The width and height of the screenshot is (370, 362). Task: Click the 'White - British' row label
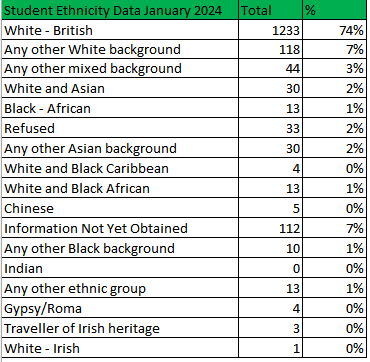(120, 30)
